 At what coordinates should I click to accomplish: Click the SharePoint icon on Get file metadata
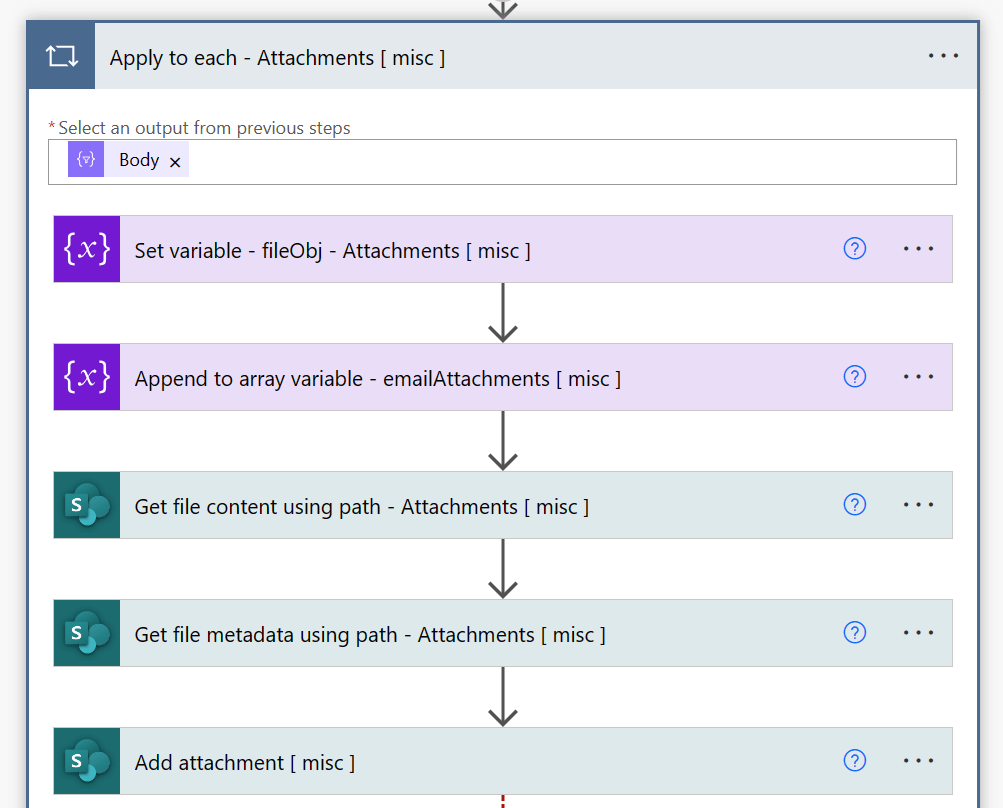point(85,633)
